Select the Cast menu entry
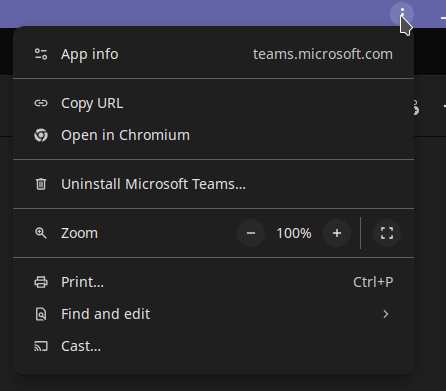446x391 pixels. pyautogui.click(x=213, y=346)
